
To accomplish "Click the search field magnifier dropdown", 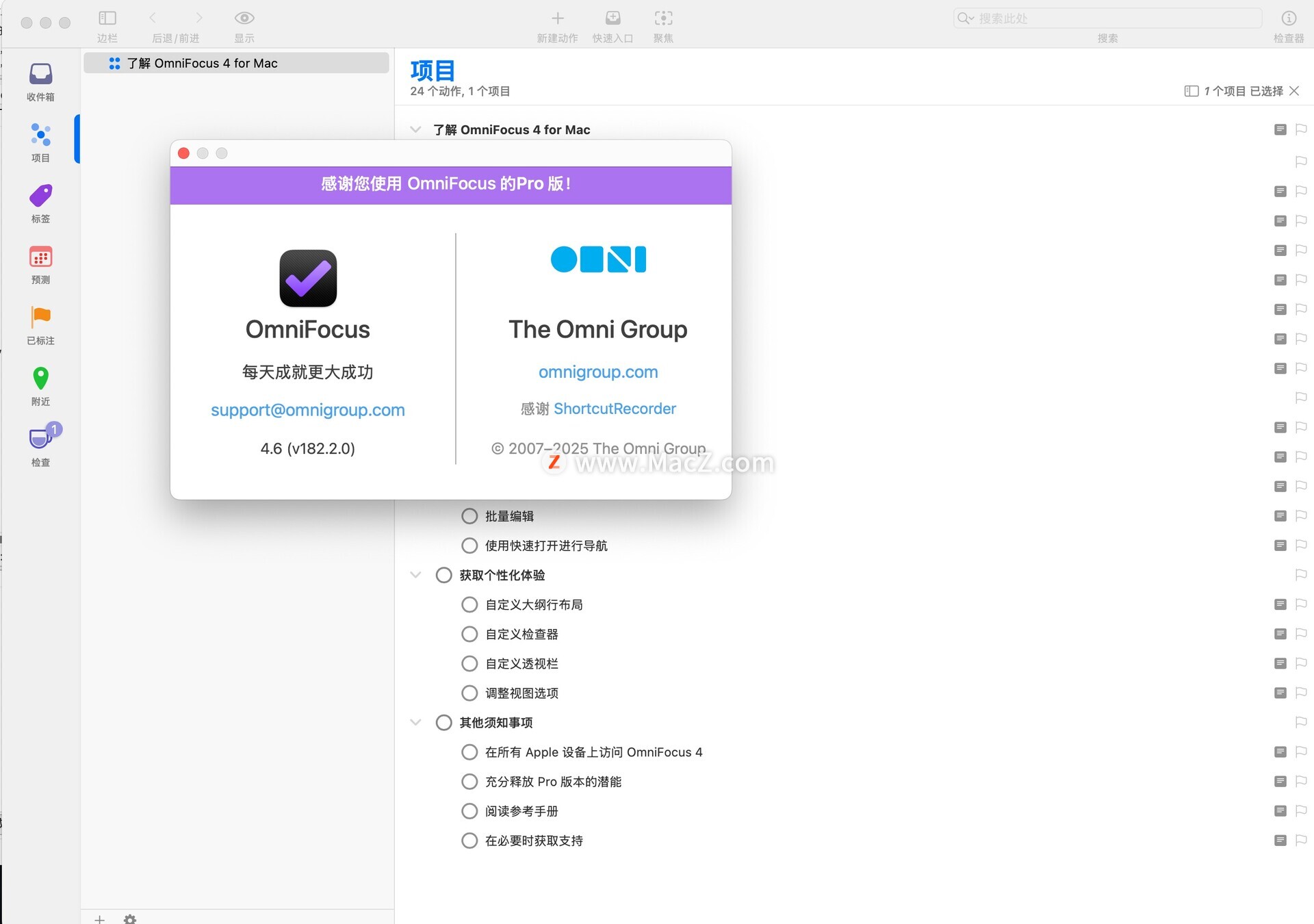I will coord(966,18).
